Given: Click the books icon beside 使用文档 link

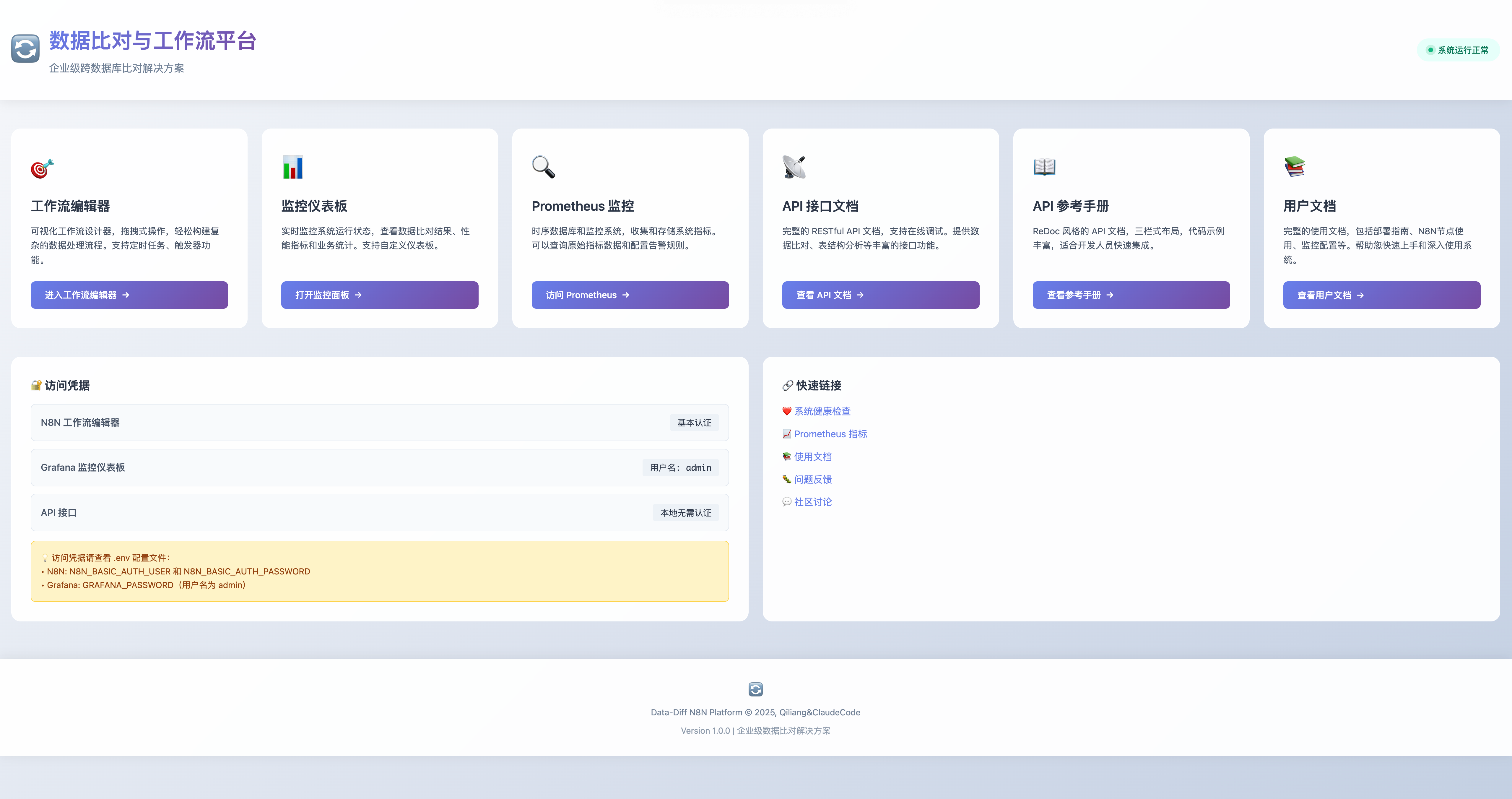Looking at the screenshot, I should [787, 457].
